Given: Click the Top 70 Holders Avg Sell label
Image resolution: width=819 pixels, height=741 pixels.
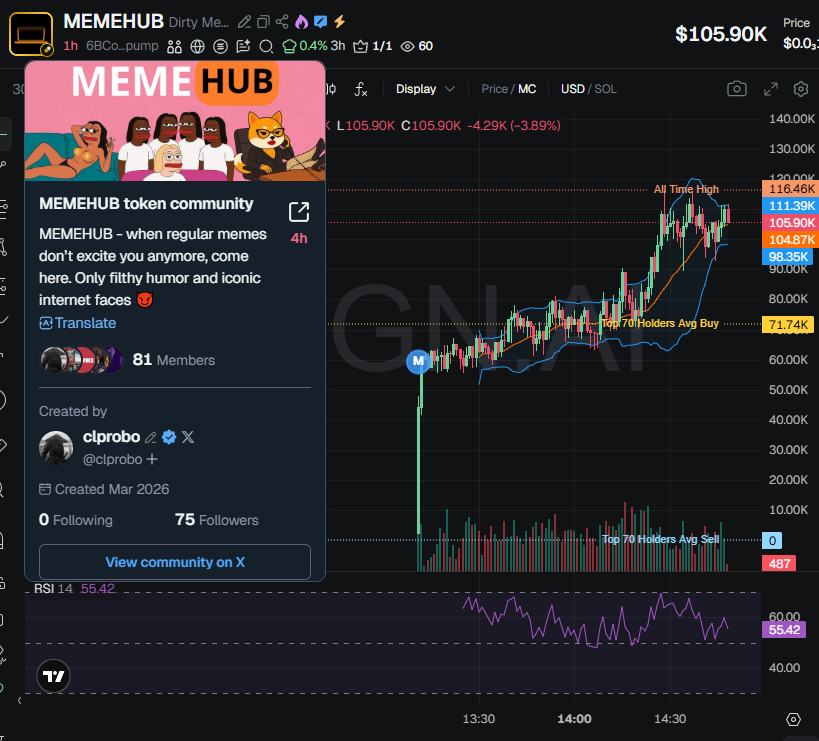Looking at the screenshot, I should coord(660,539).
